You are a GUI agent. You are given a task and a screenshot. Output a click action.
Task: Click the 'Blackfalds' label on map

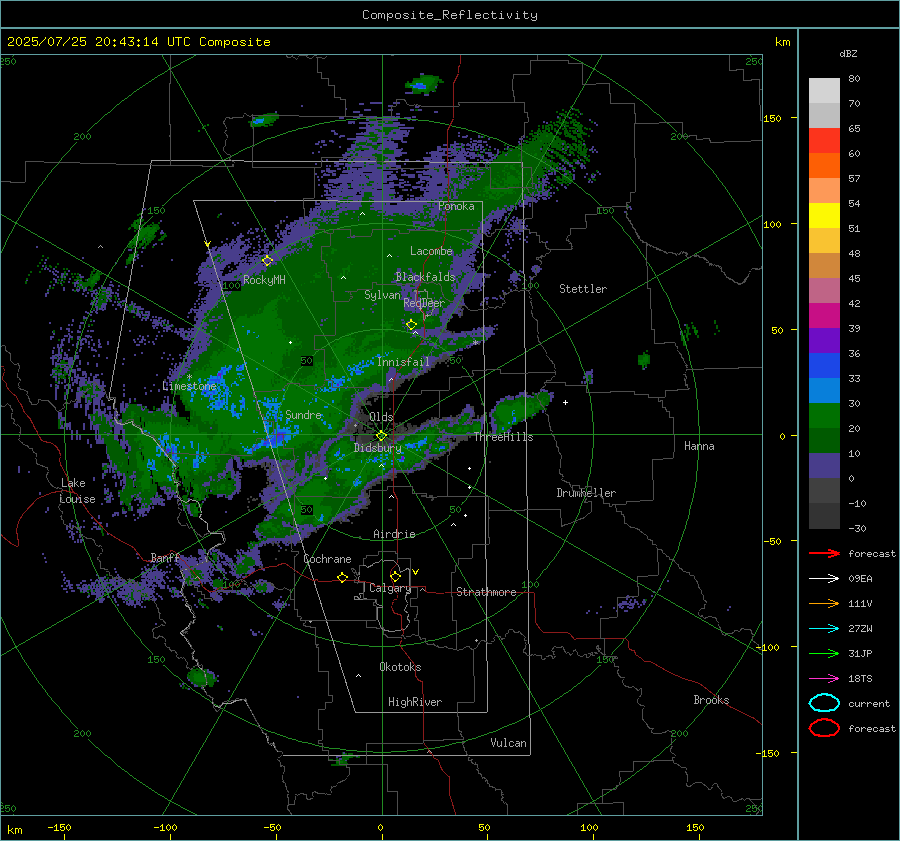(425, 277)
